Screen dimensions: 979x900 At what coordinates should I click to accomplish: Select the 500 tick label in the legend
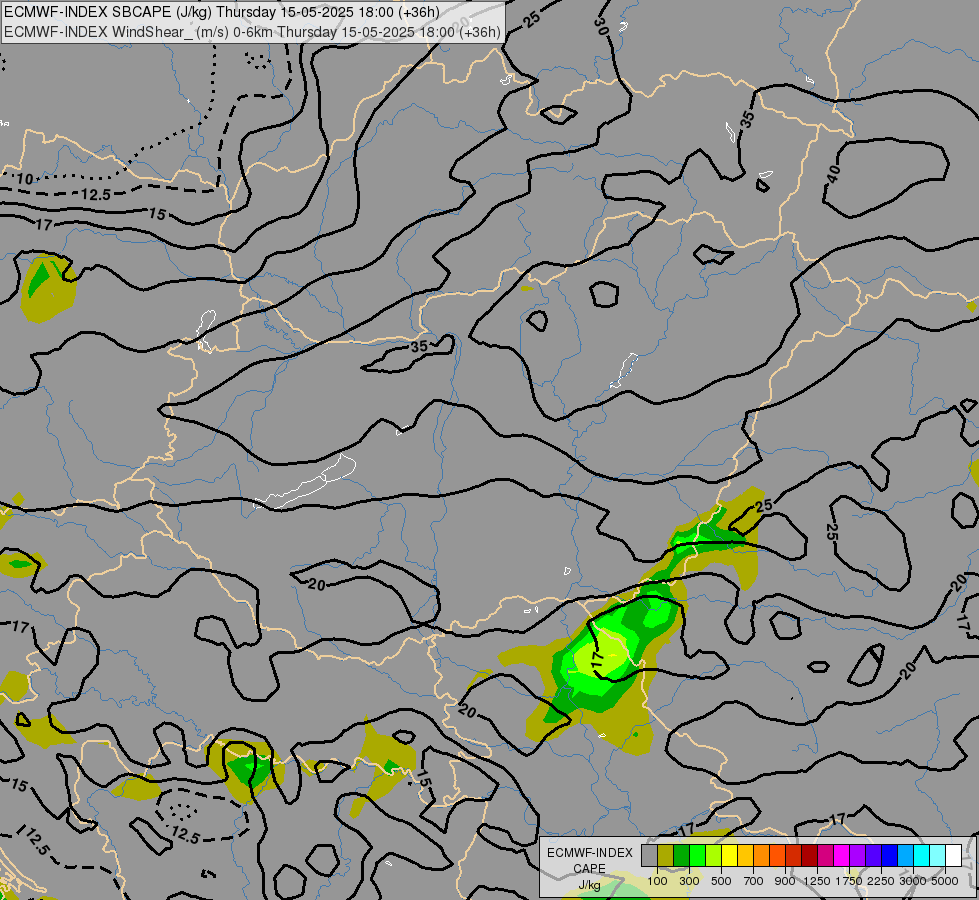pyautogui.click(x=721, y=881)
